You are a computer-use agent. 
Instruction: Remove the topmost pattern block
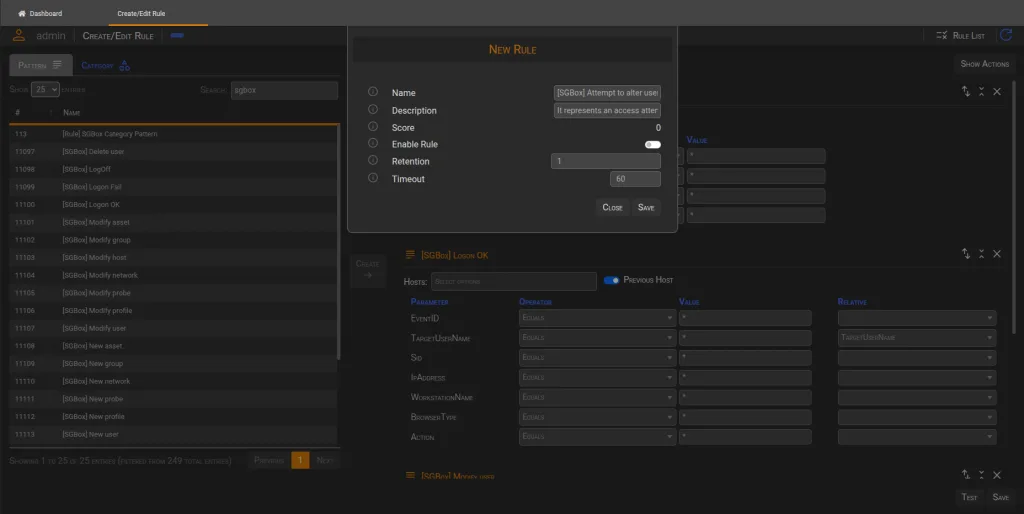(x=997, y=91)
